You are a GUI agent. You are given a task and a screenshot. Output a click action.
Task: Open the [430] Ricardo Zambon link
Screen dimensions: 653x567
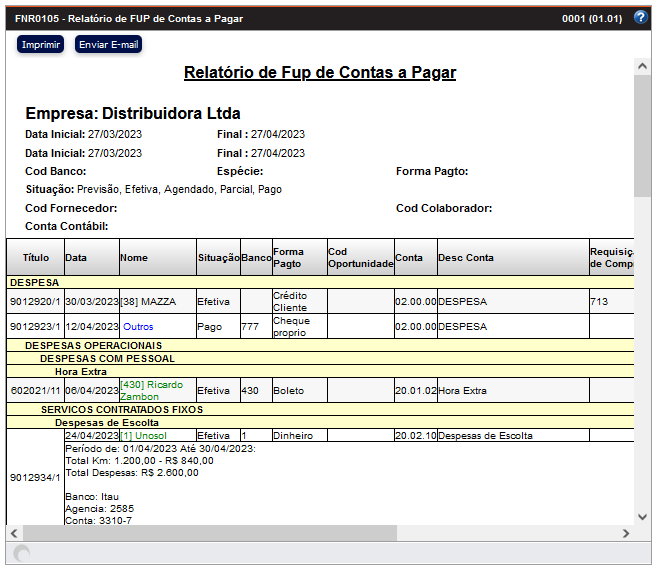point(151,390)
